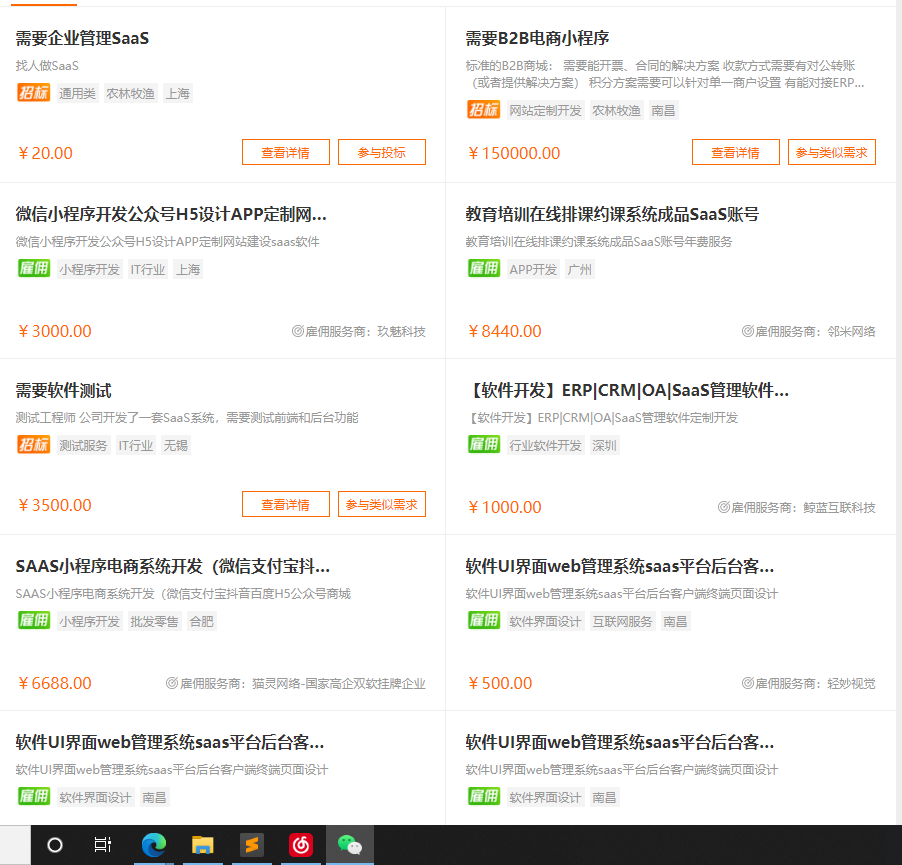Click 参与投标 on 需要企业管理SaaS card
Viewport: 902px width, 865px height.
(x=382, y=152)
